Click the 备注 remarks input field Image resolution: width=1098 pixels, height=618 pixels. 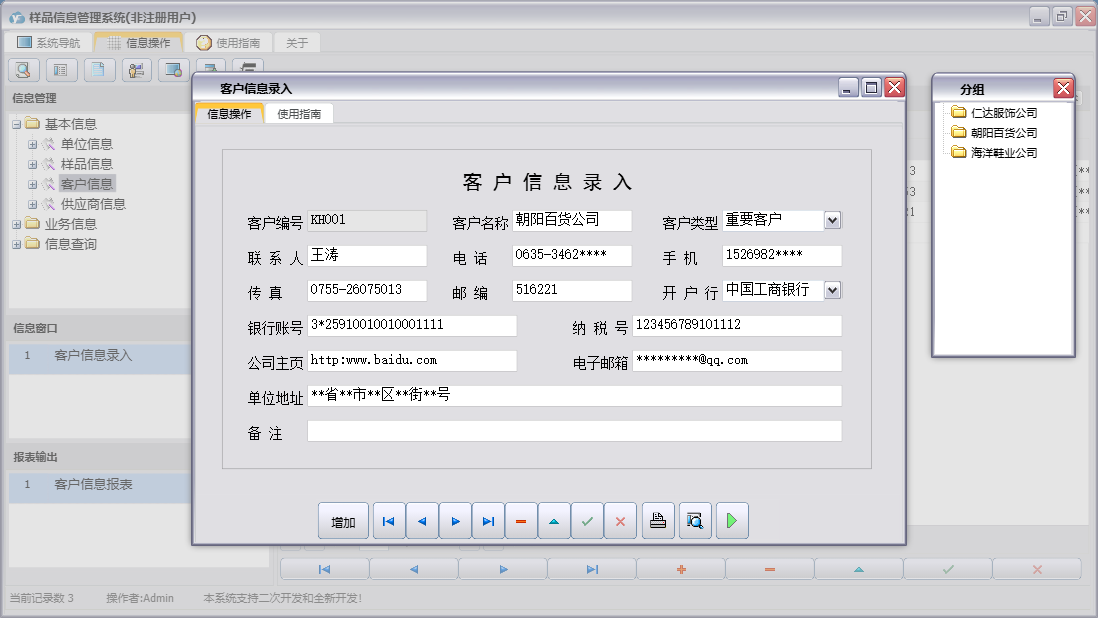[574, 431]
